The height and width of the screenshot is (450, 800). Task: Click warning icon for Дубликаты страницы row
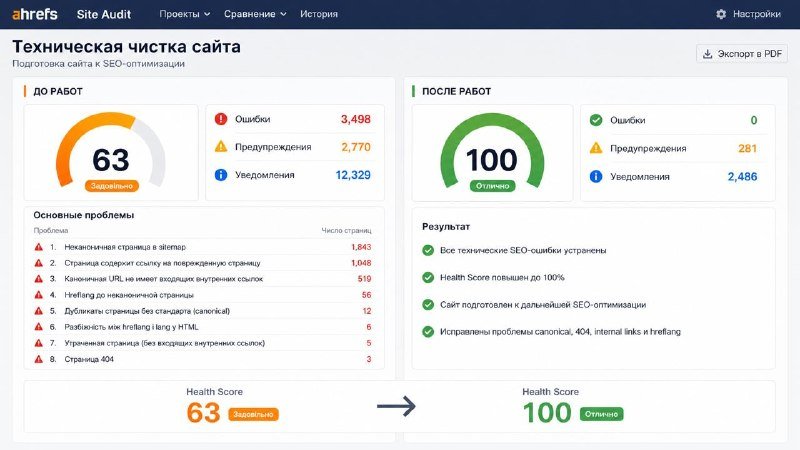pos(38,311)
